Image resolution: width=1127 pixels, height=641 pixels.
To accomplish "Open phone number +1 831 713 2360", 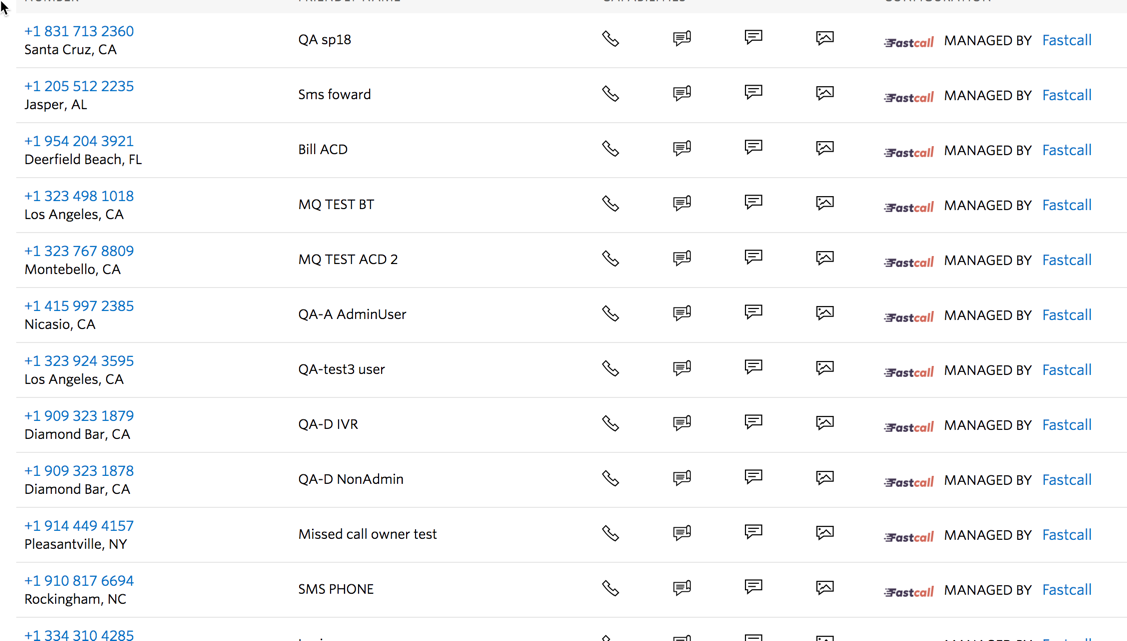I will point(79,32).
